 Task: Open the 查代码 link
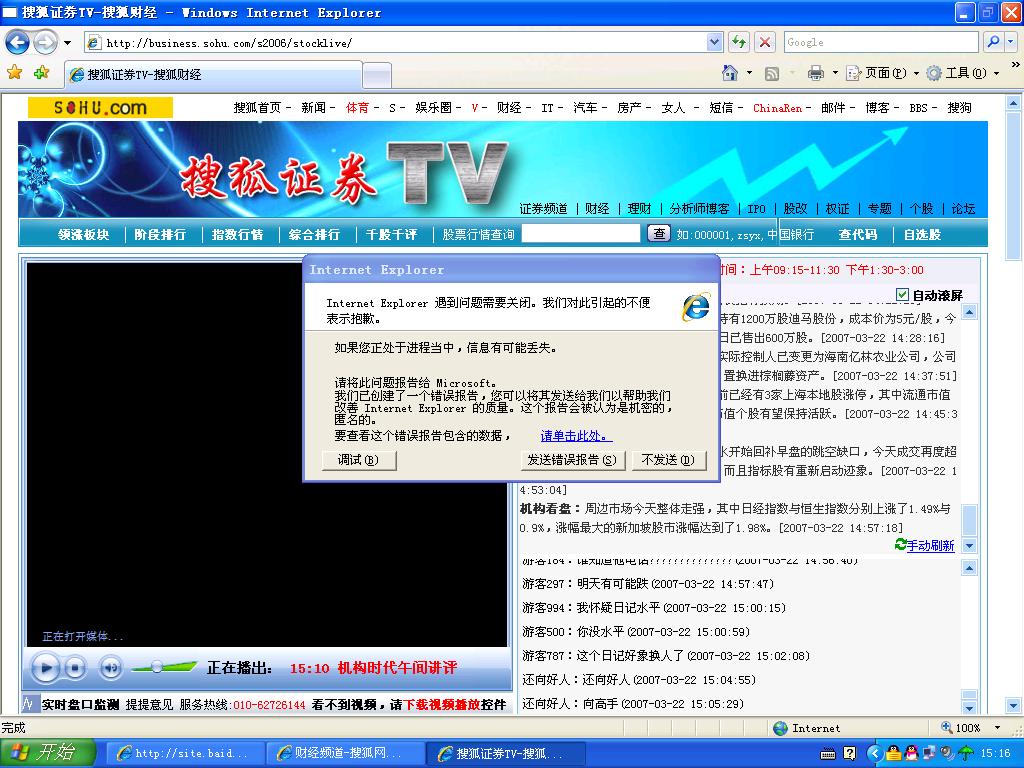858,234
